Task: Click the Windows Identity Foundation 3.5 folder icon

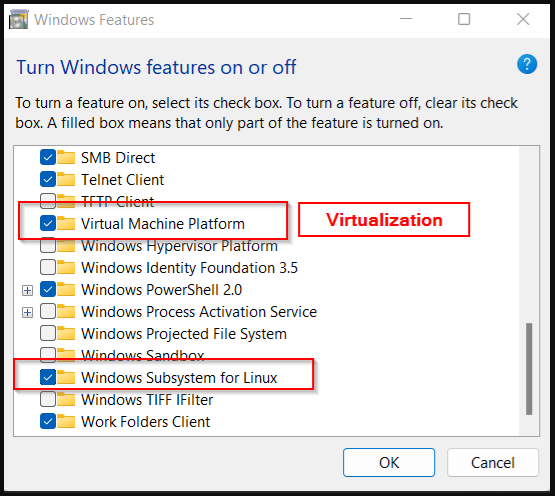Action: pyautogui.click(x=66, y=267)
